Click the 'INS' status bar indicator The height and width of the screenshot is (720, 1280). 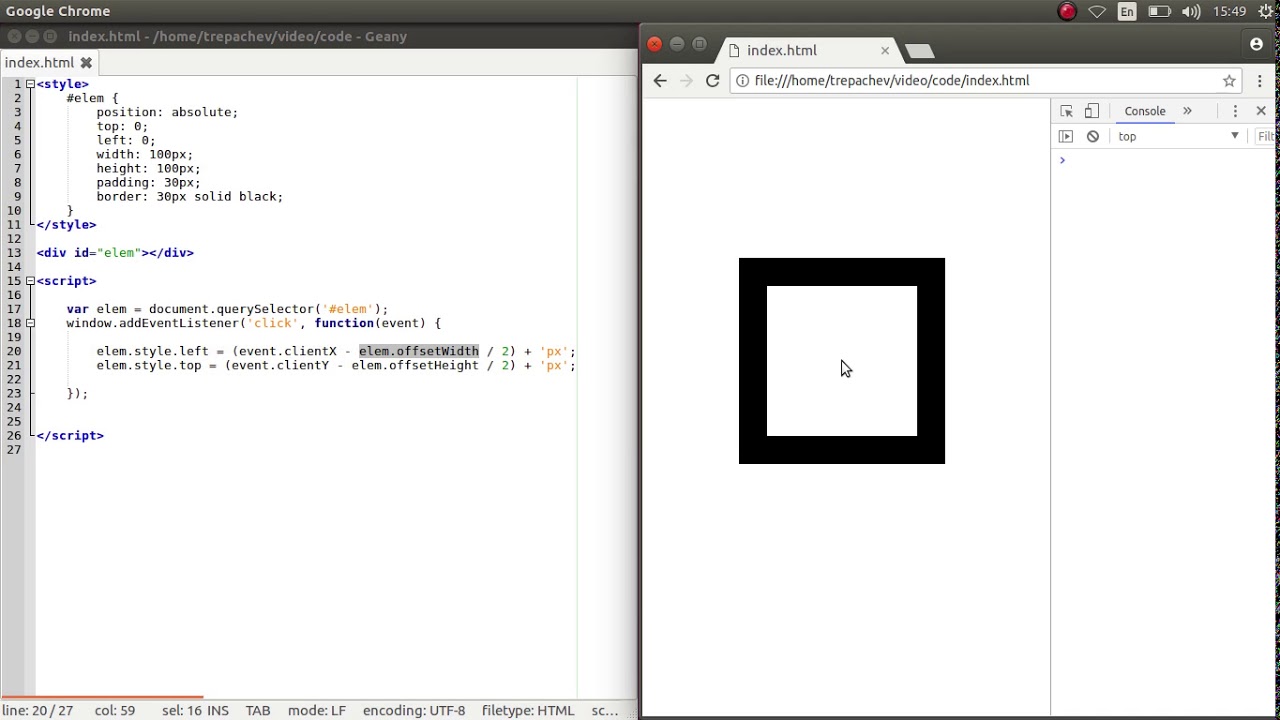[218, 711]
